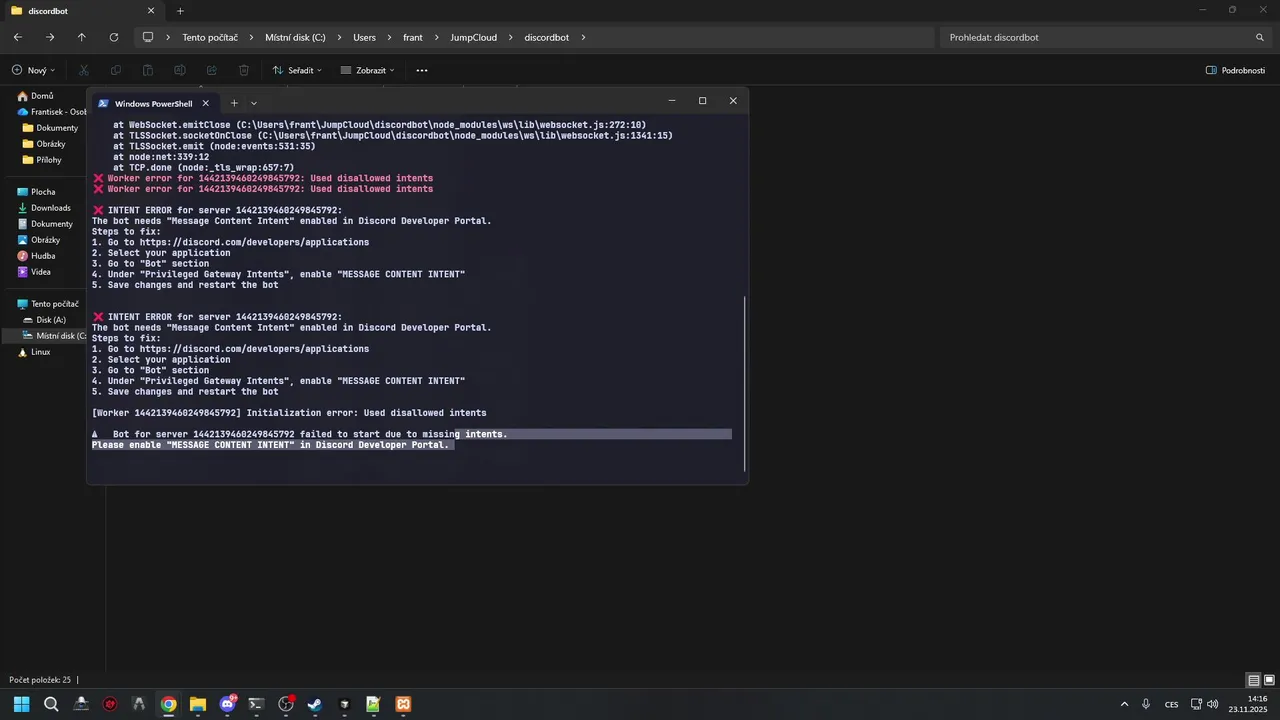The width and height of the screenshot is (1280, 720).
Task: Click the Copy icon in Explorer toolbar
Action: [x=116, y=70]
